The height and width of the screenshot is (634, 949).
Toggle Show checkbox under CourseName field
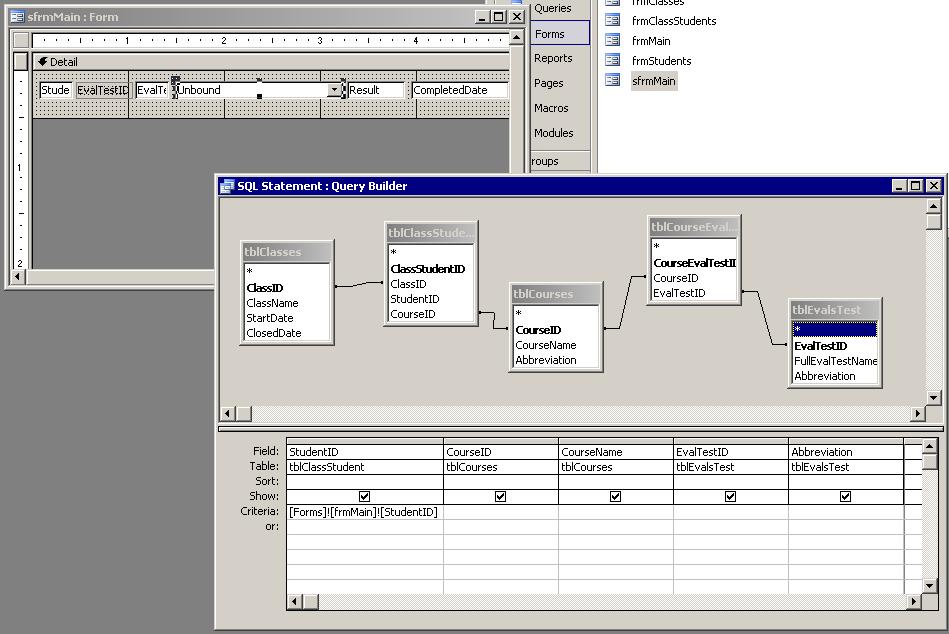pyautogui.click(x=615, y=497)
